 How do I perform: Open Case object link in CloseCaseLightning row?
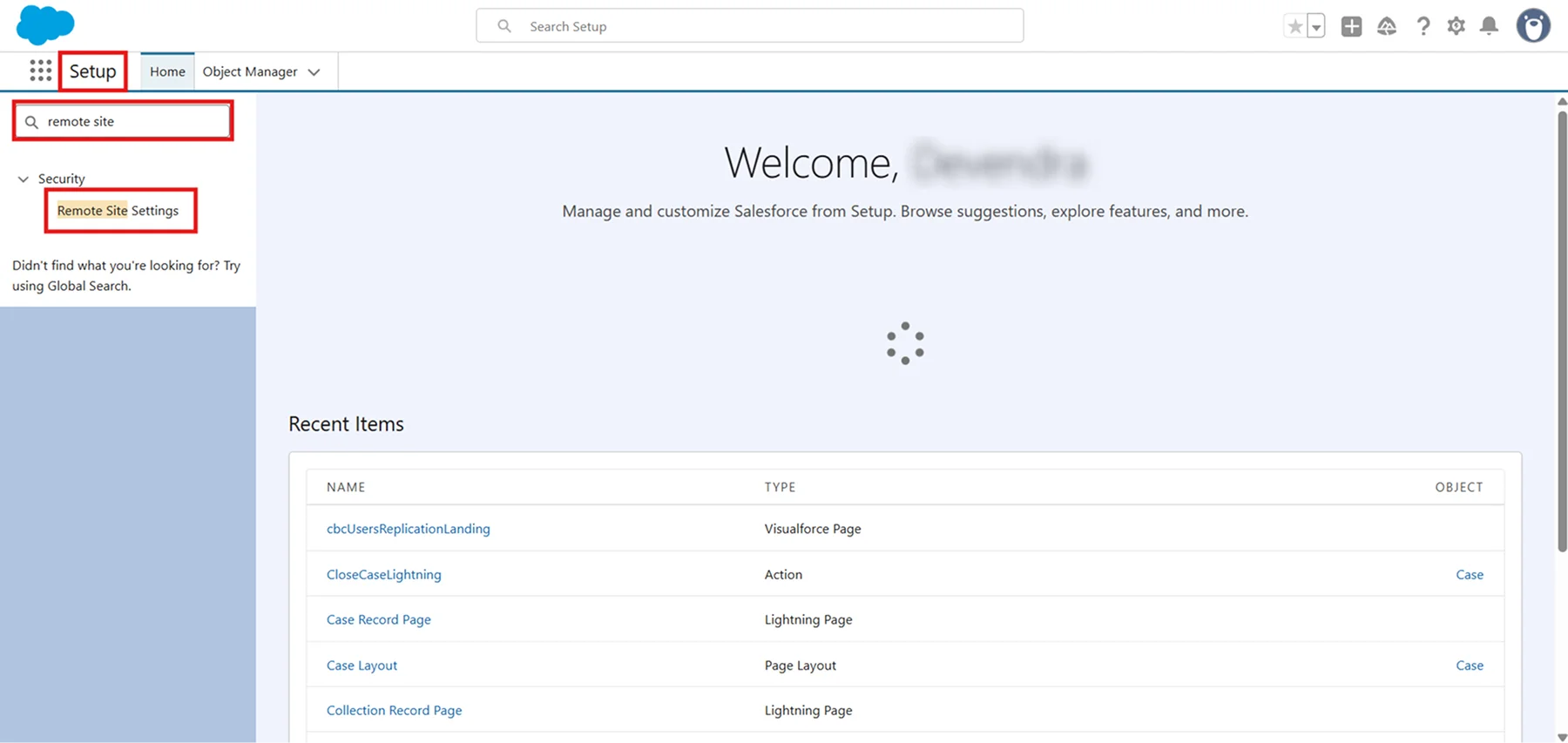[1470, 574]
